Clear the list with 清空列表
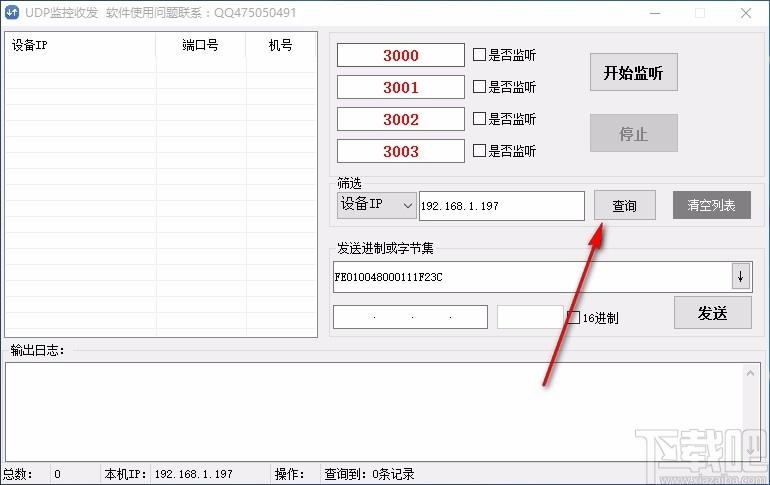 (x=711, y=205)
